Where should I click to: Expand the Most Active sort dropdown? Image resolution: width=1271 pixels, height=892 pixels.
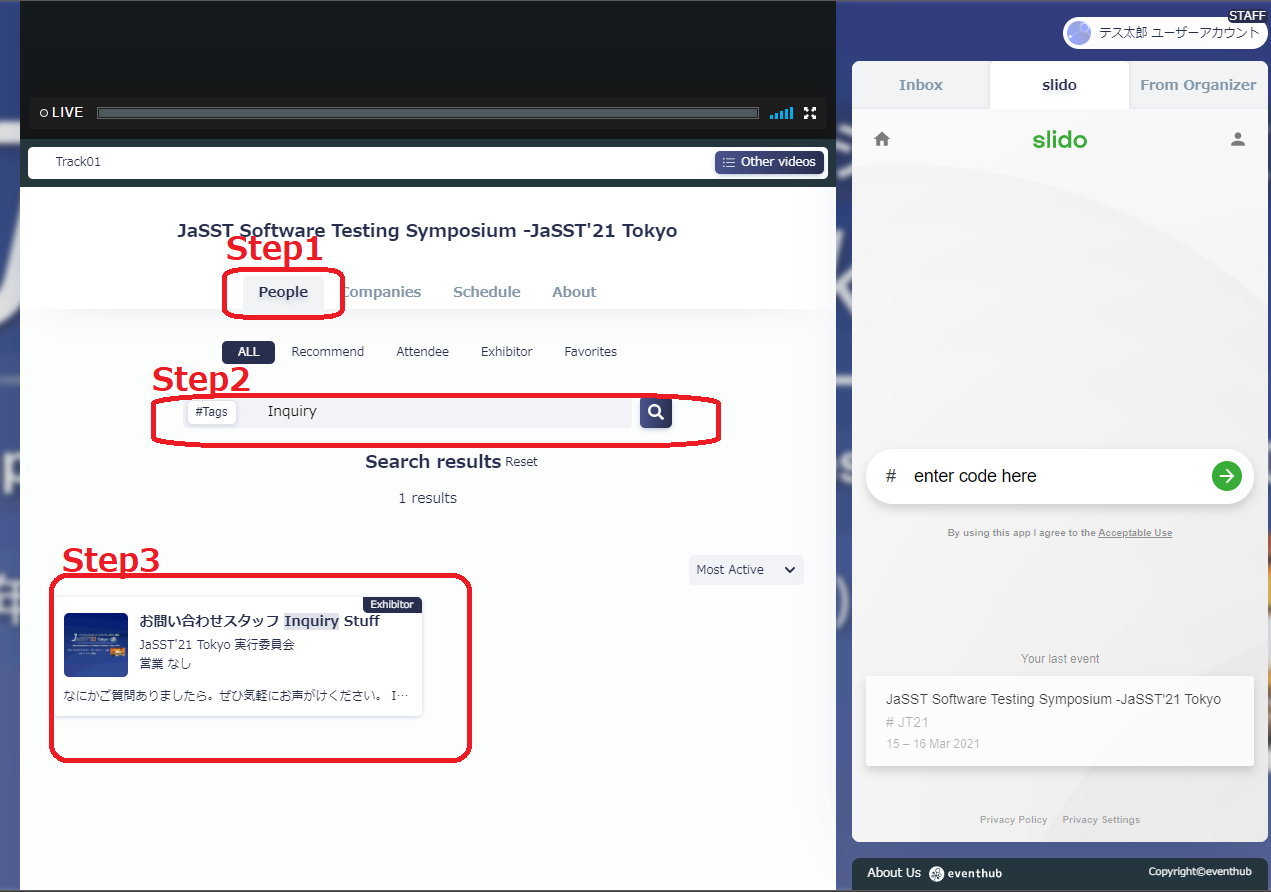coord(746,570)
